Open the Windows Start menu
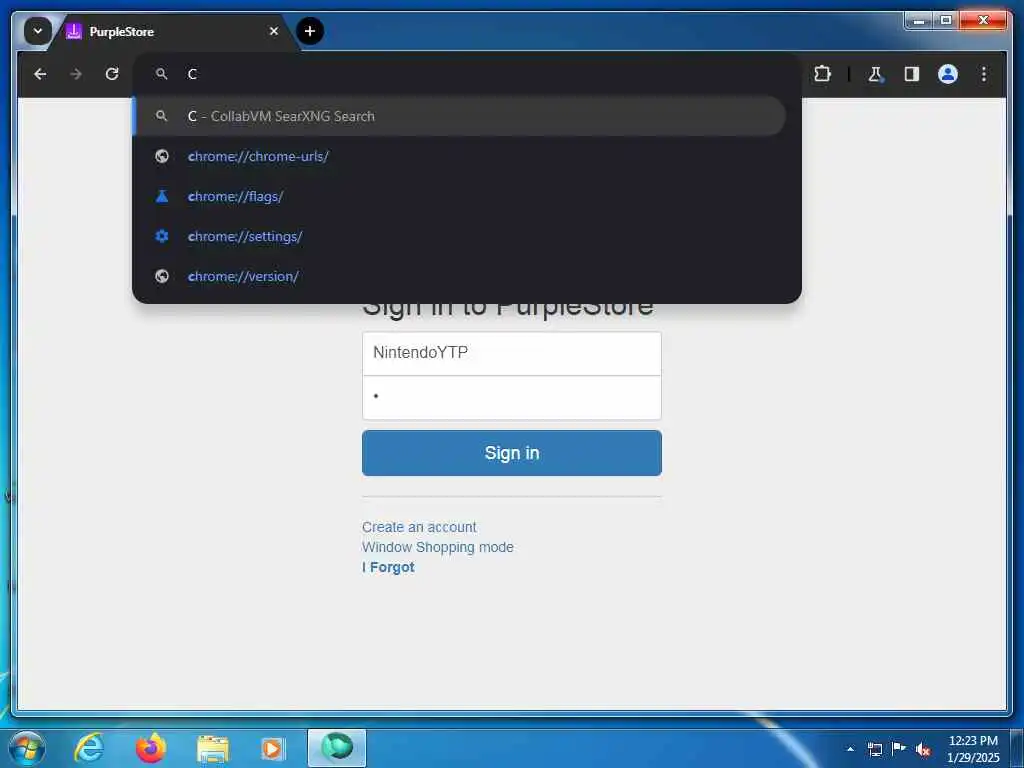 [x=26, y=748]
